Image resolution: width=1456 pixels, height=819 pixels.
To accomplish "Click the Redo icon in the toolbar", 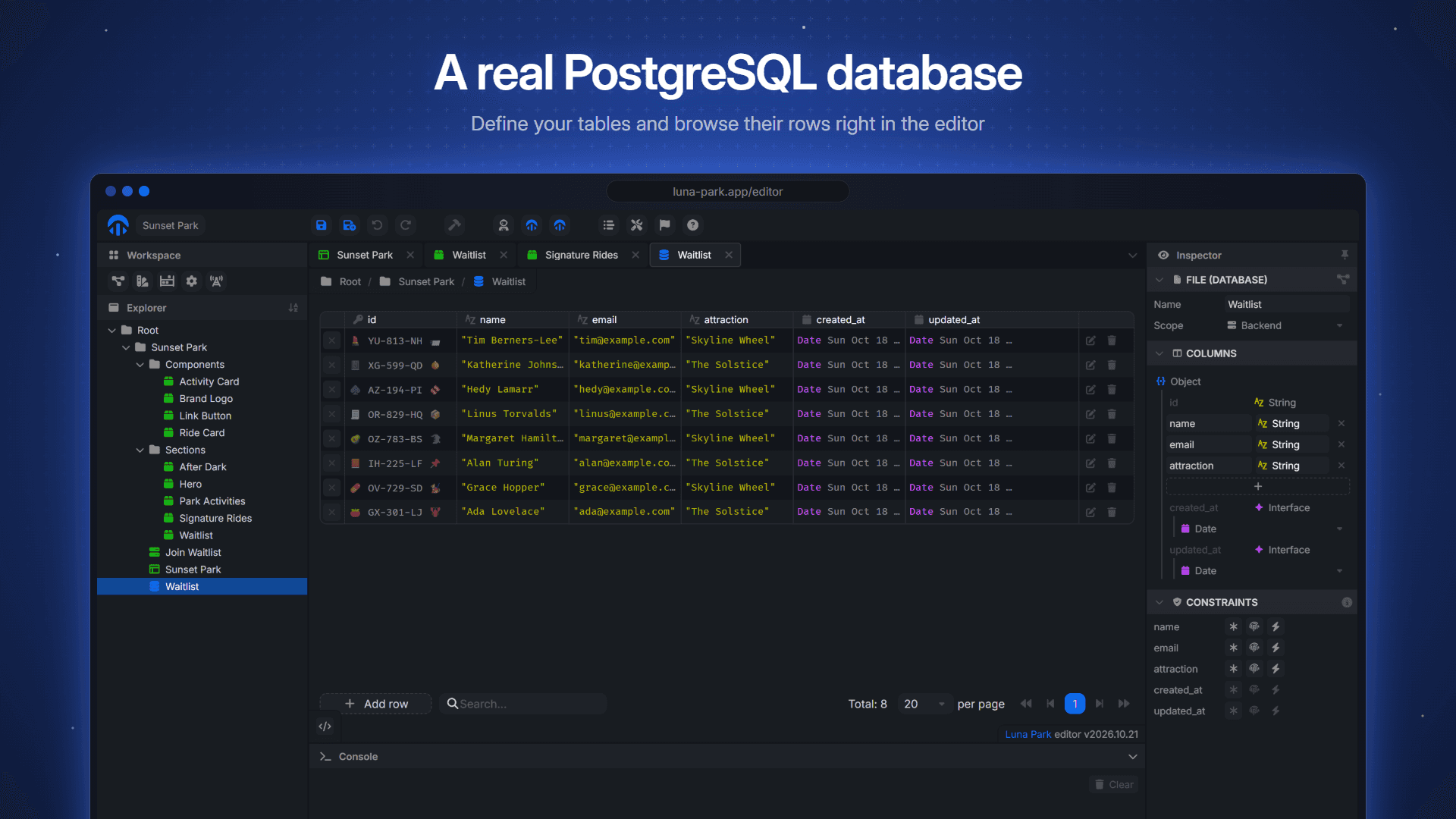I will pyautogui.click(x=406, y=225).
